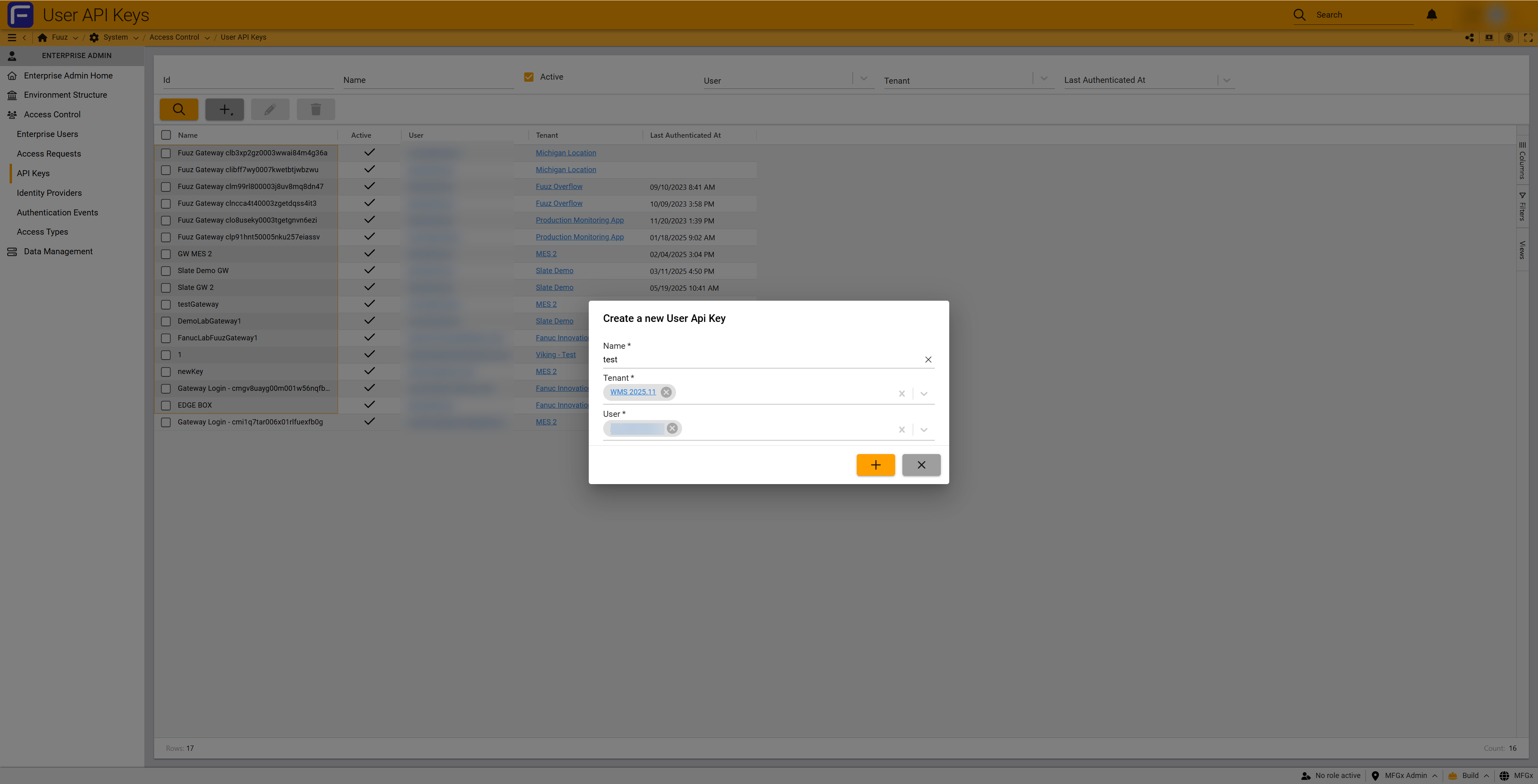Click the back chevron in breadcrumb bar
Screen dimensions: 1538x784
tap(24, 37)
